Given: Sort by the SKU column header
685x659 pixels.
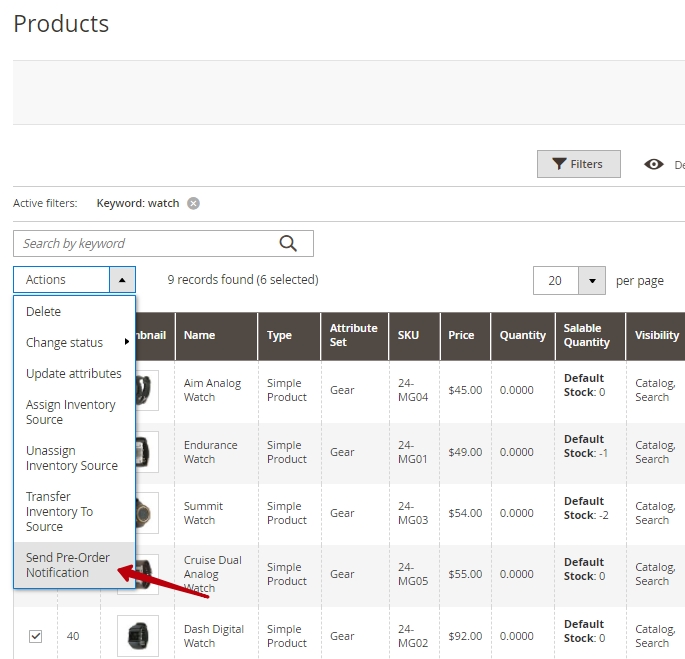Looking at the screenshot, I should 408,335.
